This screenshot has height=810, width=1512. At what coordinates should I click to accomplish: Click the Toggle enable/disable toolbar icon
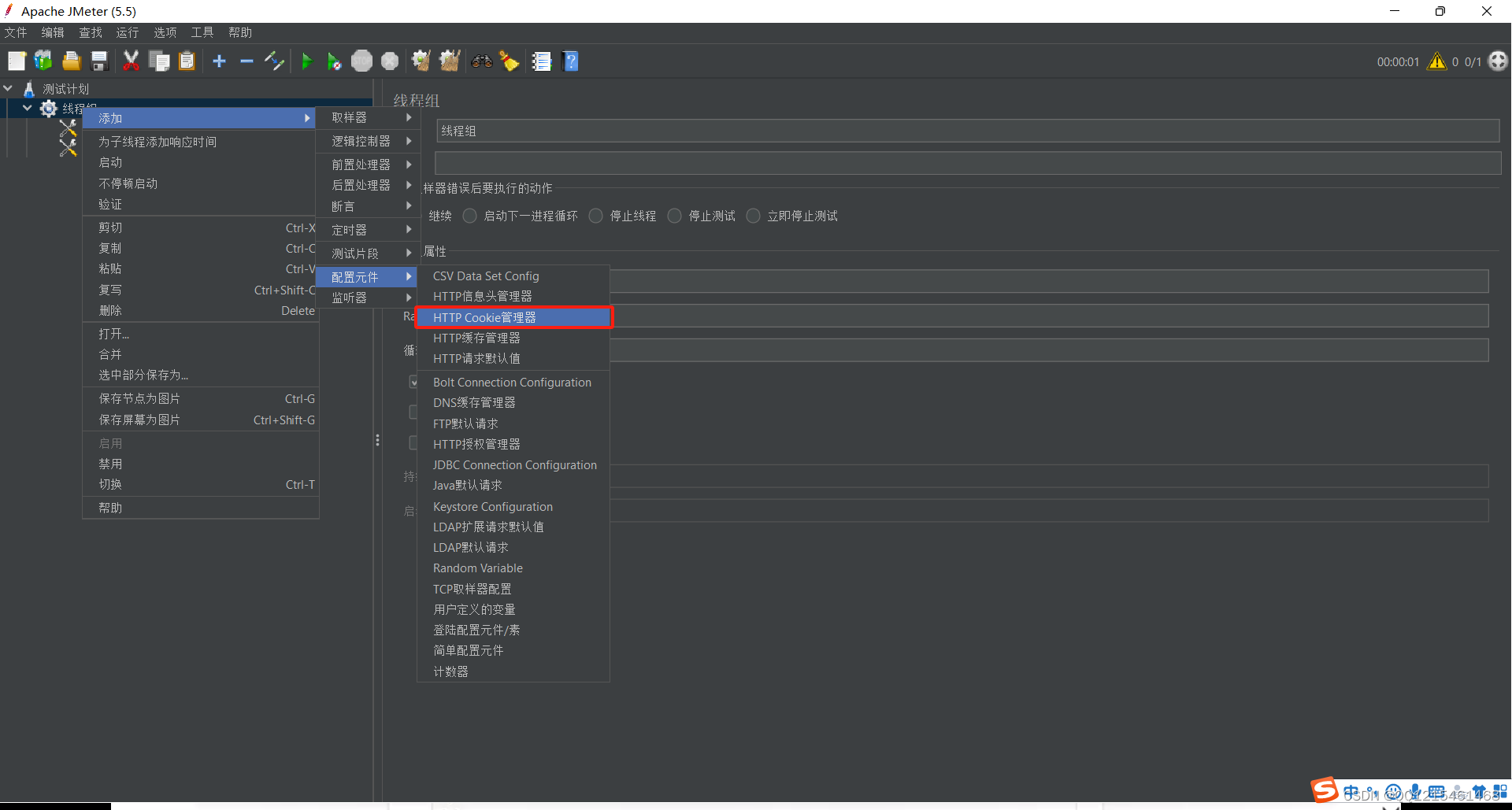pos(274,61)
